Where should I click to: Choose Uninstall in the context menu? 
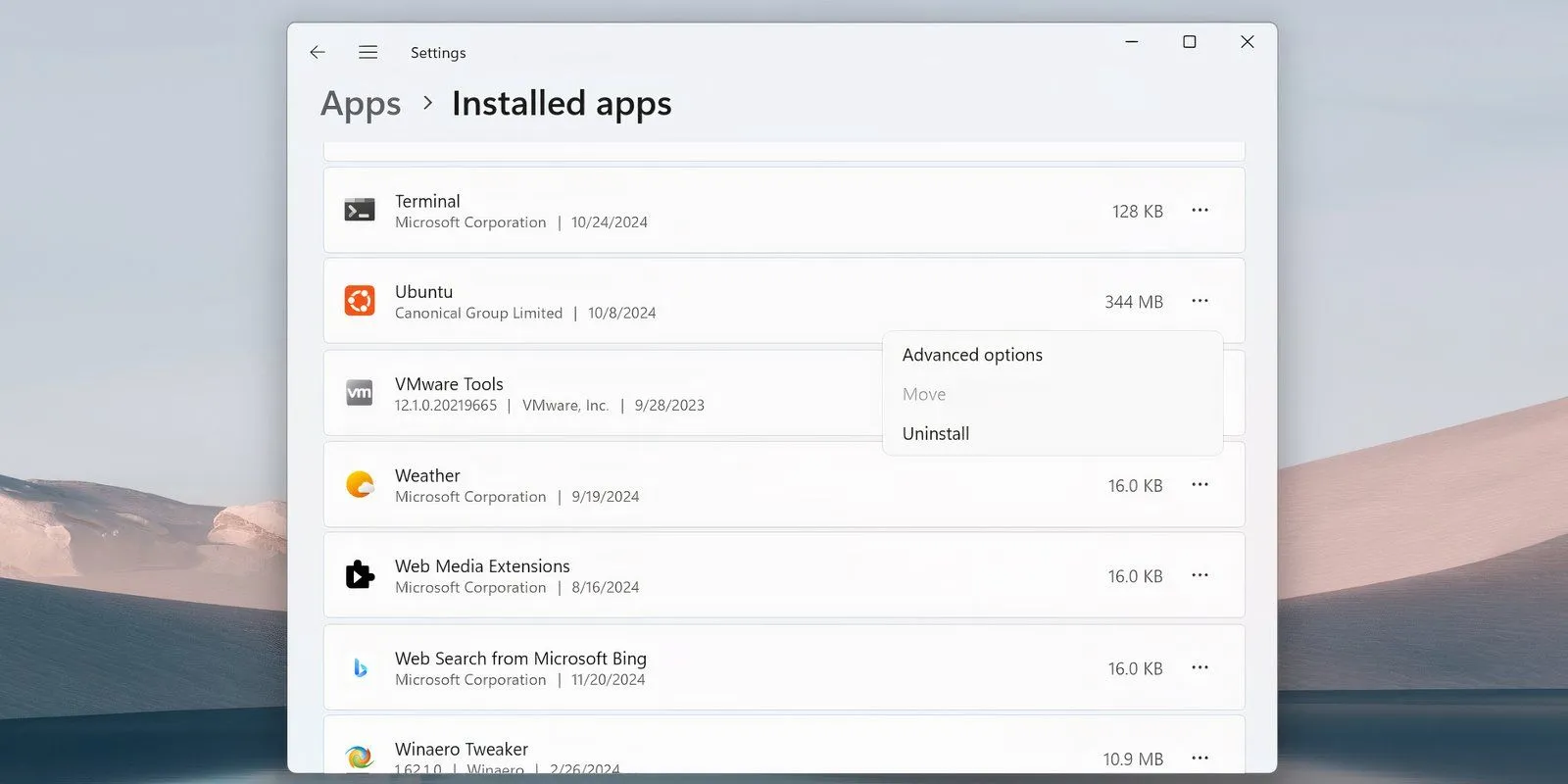coord(1053,433)
